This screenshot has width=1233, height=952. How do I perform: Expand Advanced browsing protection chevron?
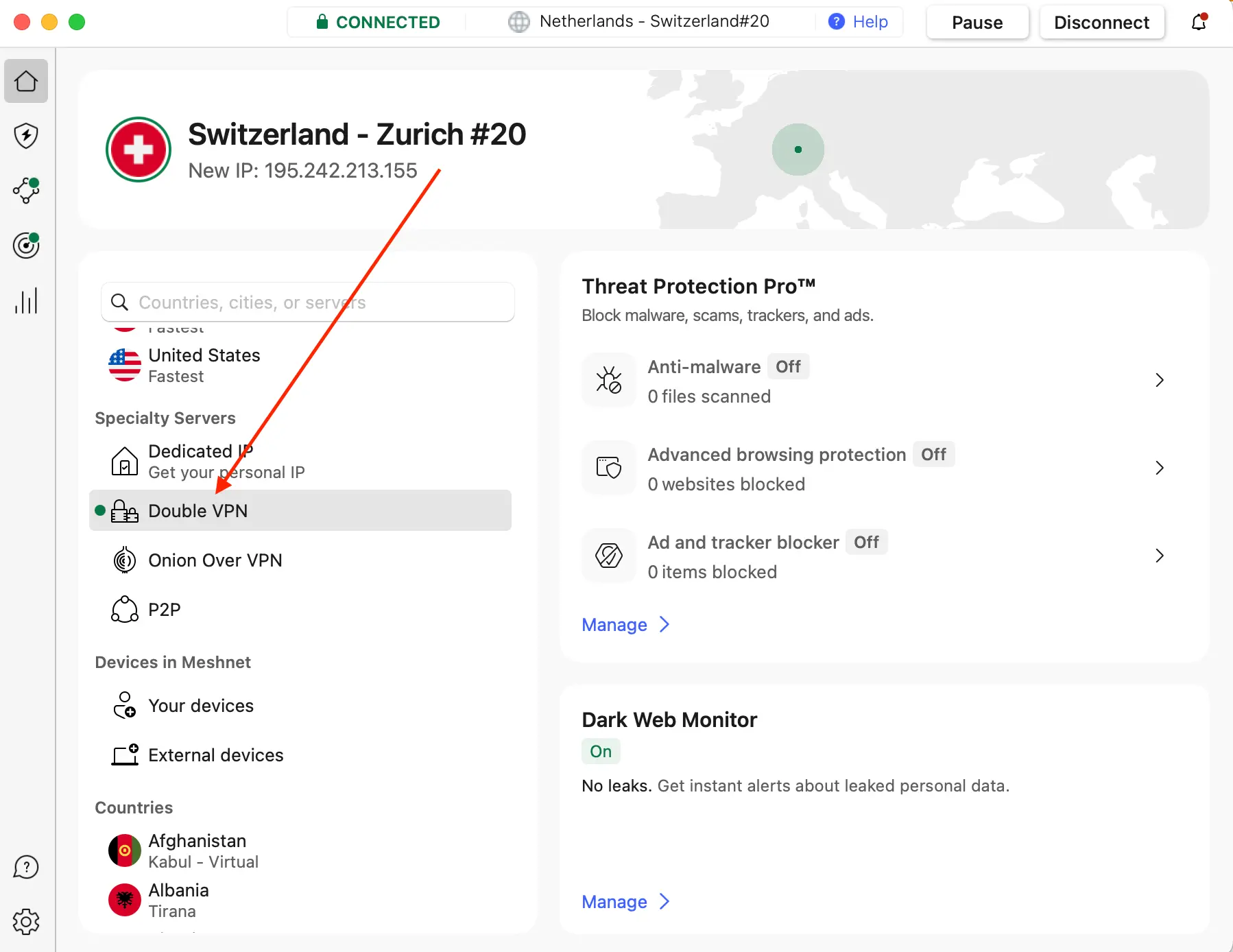1159,468
